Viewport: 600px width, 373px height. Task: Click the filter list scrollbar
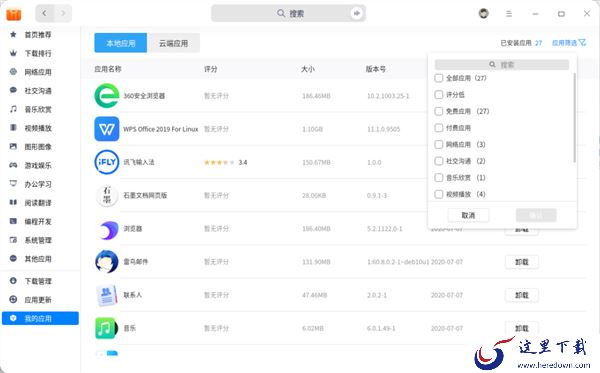574,117
